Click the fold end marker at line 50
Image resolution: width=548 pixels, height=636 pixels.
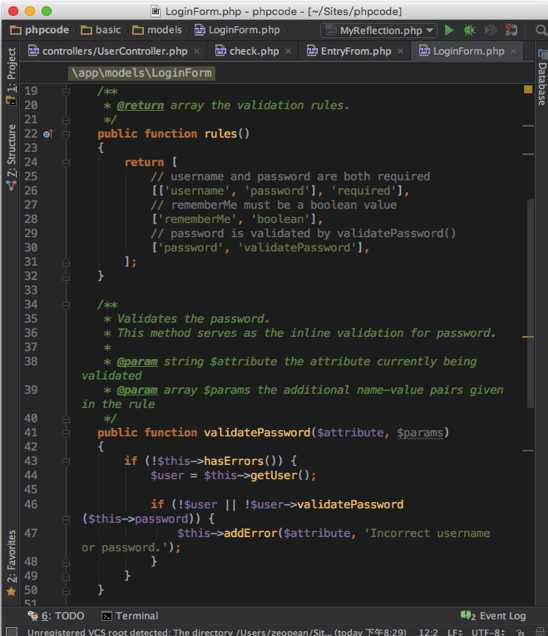pos(67,590)
